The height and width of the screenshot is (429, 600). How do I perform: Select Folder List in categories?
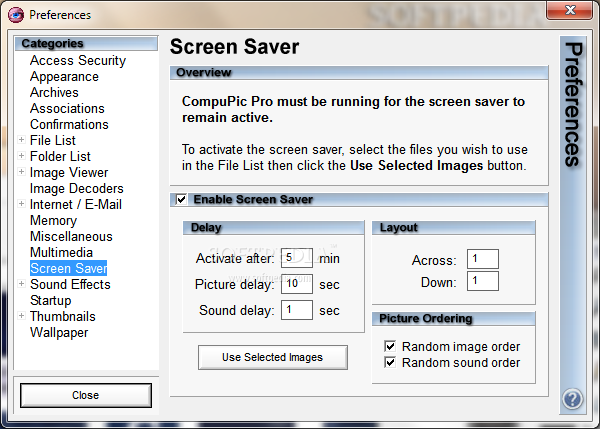(60, 157)
